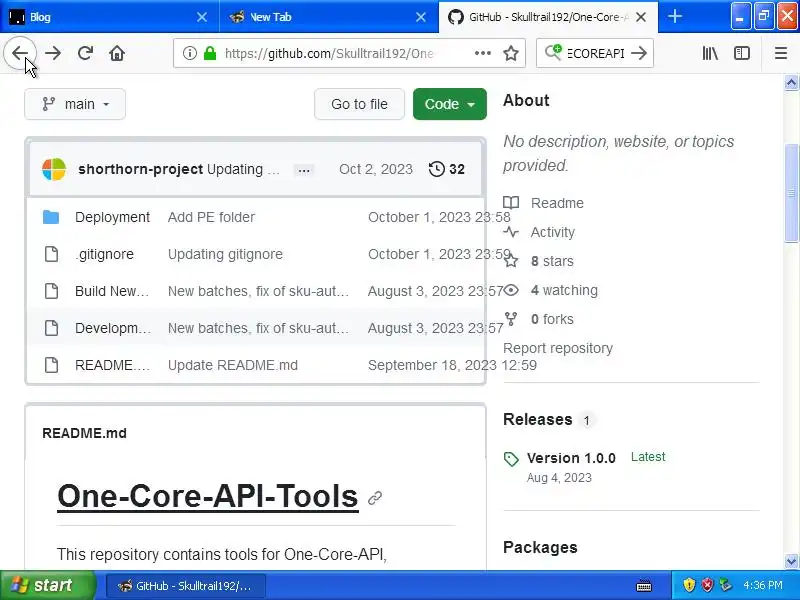Screen dimensions: 800x600
Task: Open the .gitignore file
Action: click(x=104, y=254)
